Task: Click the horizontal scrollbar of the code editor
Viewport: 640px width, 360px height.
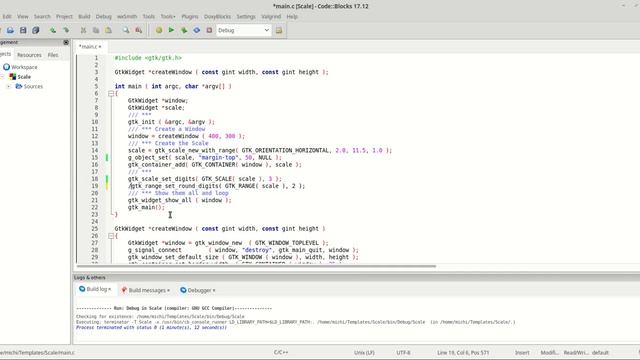Action: 256,267
